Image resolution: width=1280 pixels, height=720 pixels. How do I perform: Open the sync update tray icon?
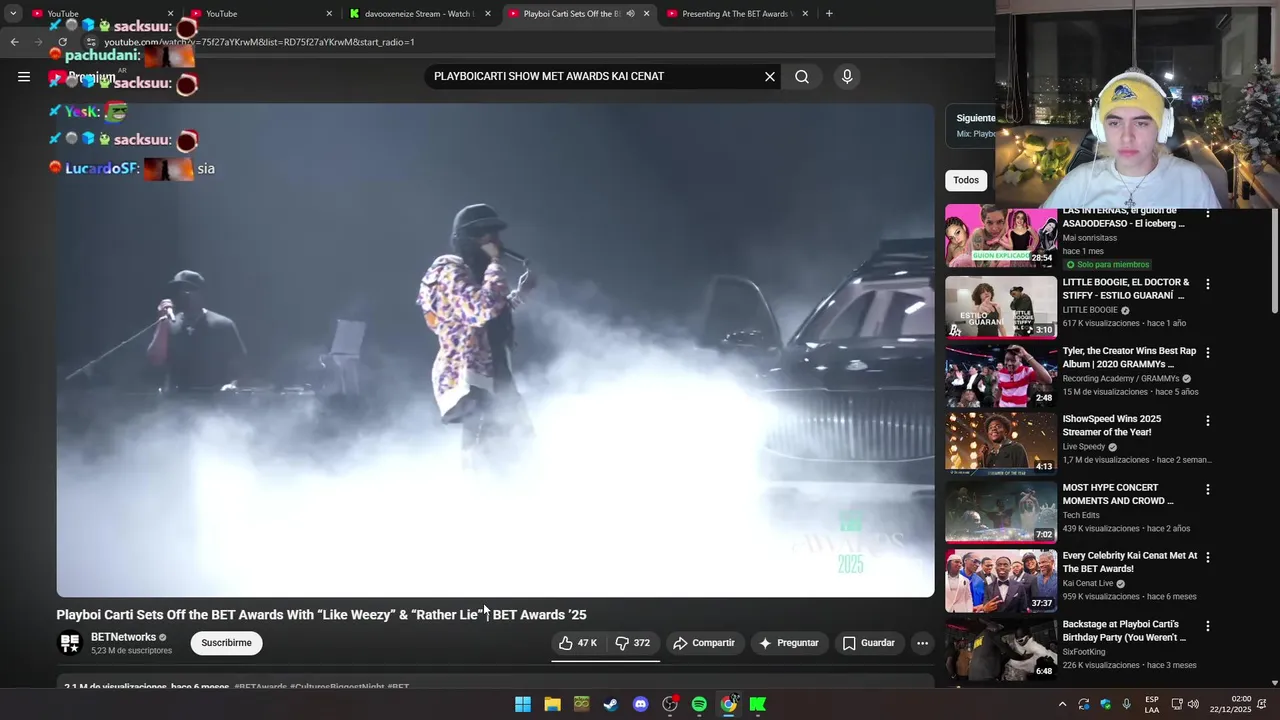[1084, 704]
